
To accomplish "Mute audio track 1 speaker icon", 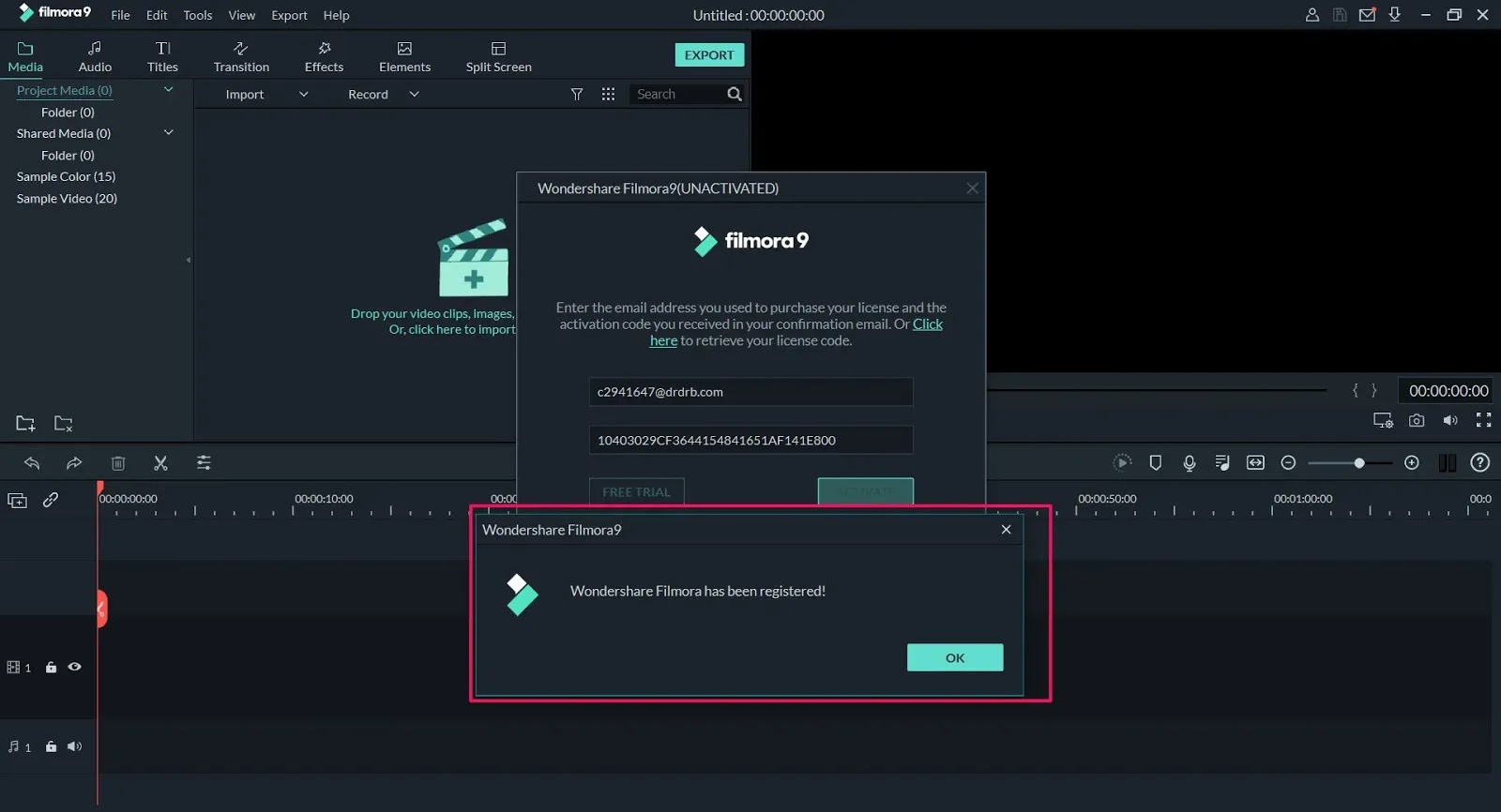I will point(74,746).
